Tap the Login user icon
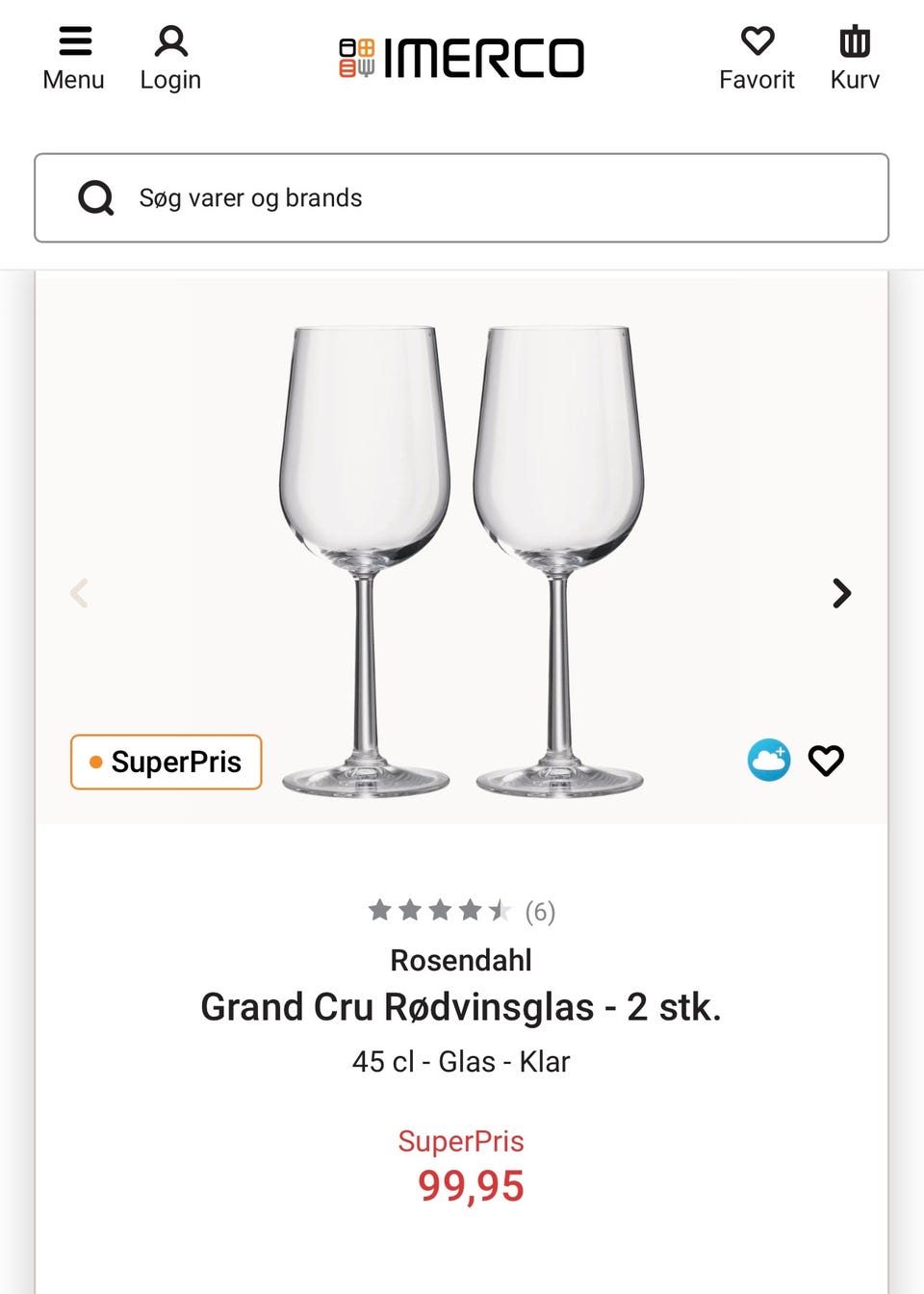 point(170,42)
